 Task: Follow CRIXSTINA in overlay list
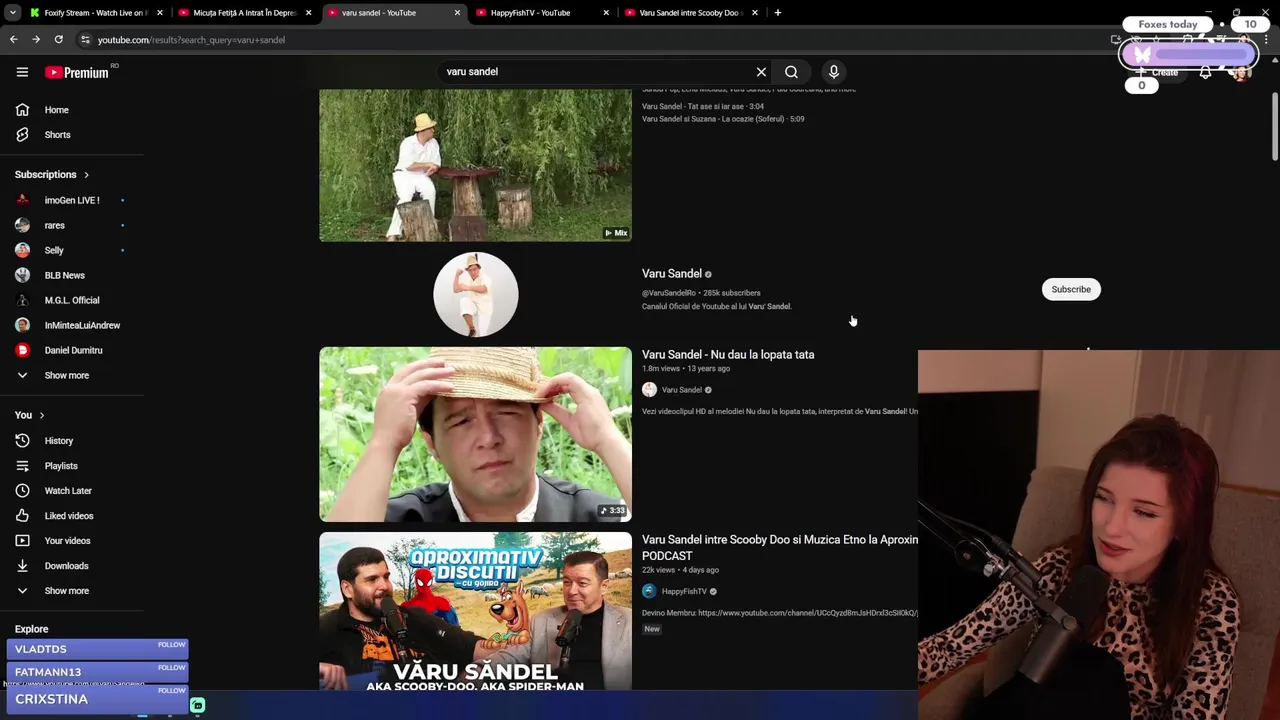171,690
